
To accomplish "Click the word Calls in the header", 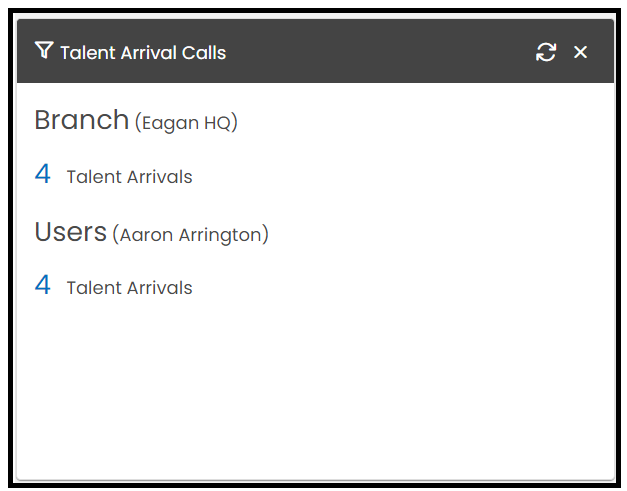I will (x=204, y=53).
